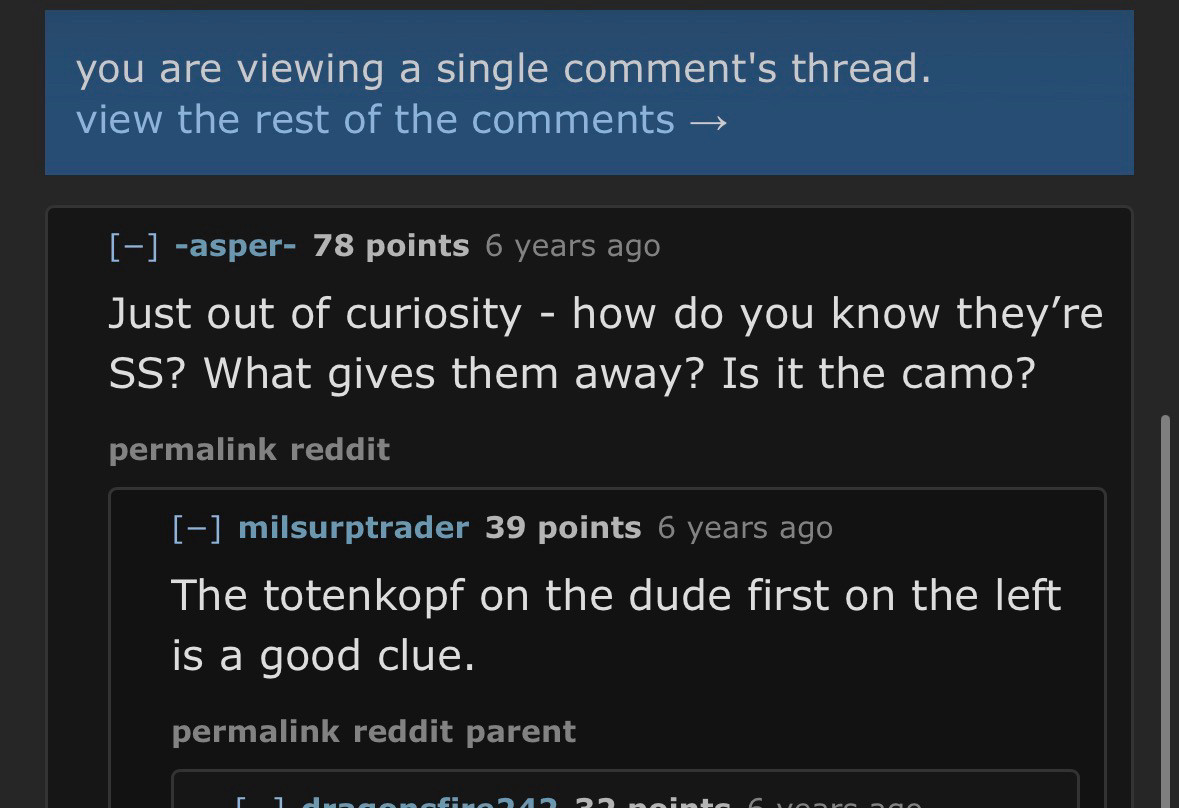Click "6 years ago" timestamp on milsurptrader reply
Image resolution: width=1179 pixels, height=808 pixels.
(745, 528)
